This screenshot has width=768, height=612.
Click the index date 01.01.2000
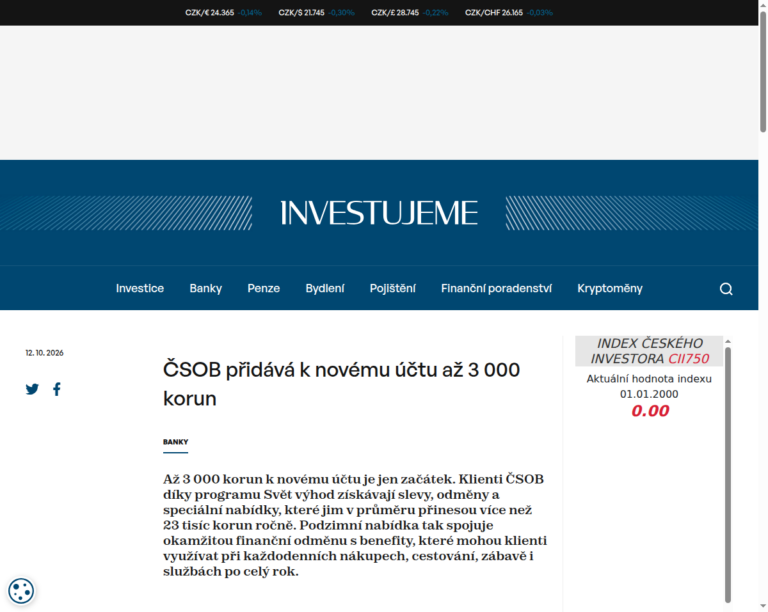coord(649,394)
